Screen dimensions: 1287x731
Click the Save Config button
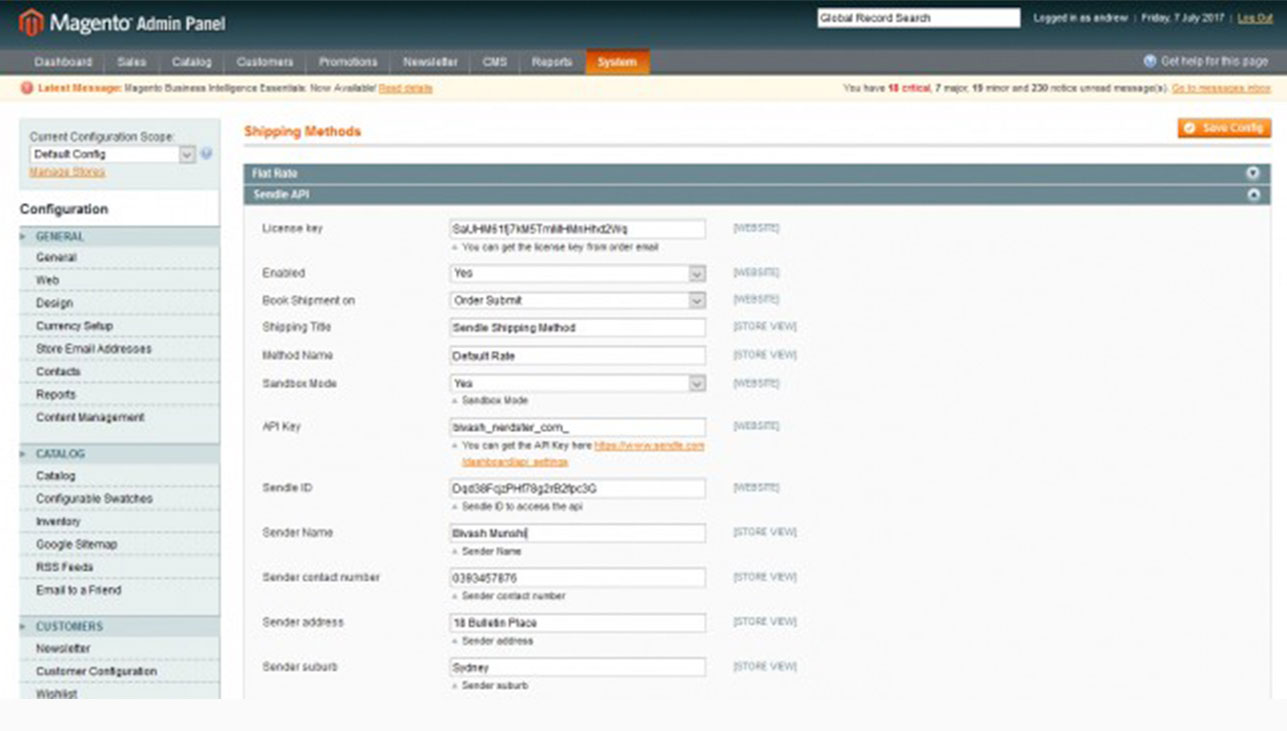[1224, 128]
